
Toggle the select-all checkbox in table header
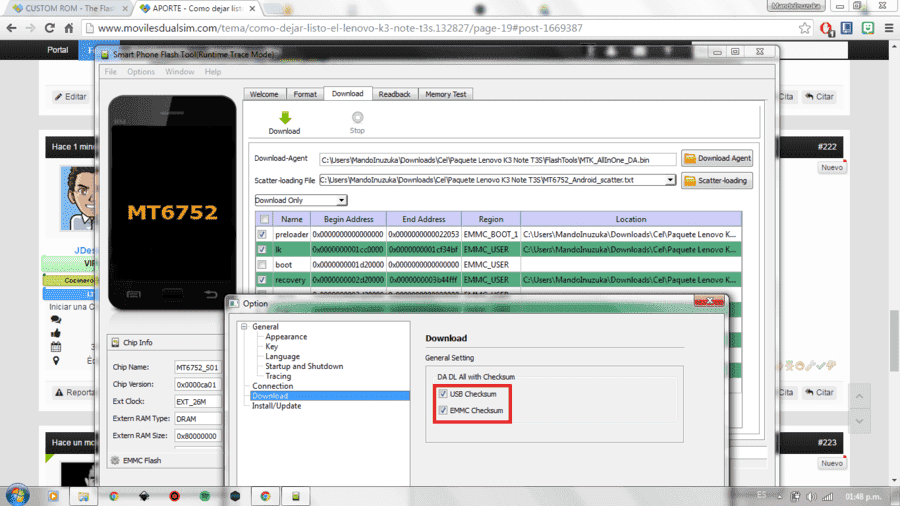(264, 219)
